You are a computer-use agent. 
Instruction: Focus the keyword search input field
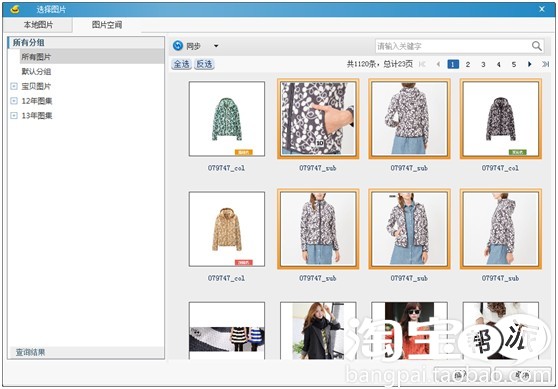(453, 46)
